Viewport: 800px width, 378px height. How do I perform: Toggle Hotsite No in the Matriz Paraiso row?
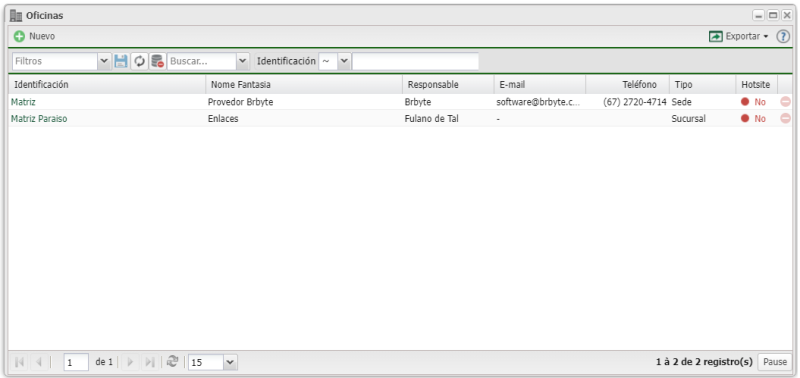(754, 119)
